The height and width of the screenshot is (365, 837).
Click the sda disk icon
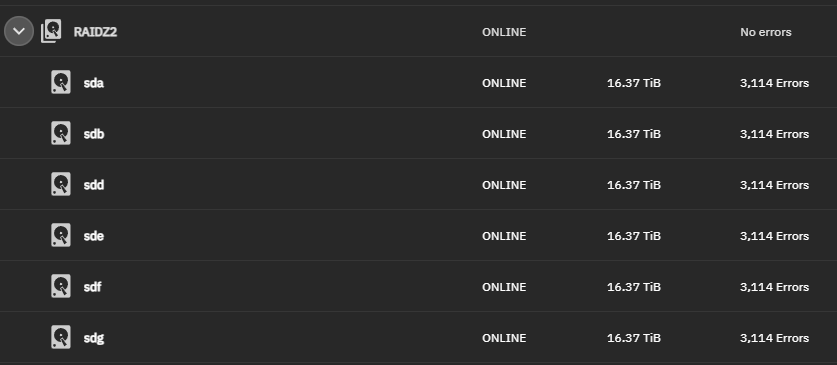[x=61, y=82]
